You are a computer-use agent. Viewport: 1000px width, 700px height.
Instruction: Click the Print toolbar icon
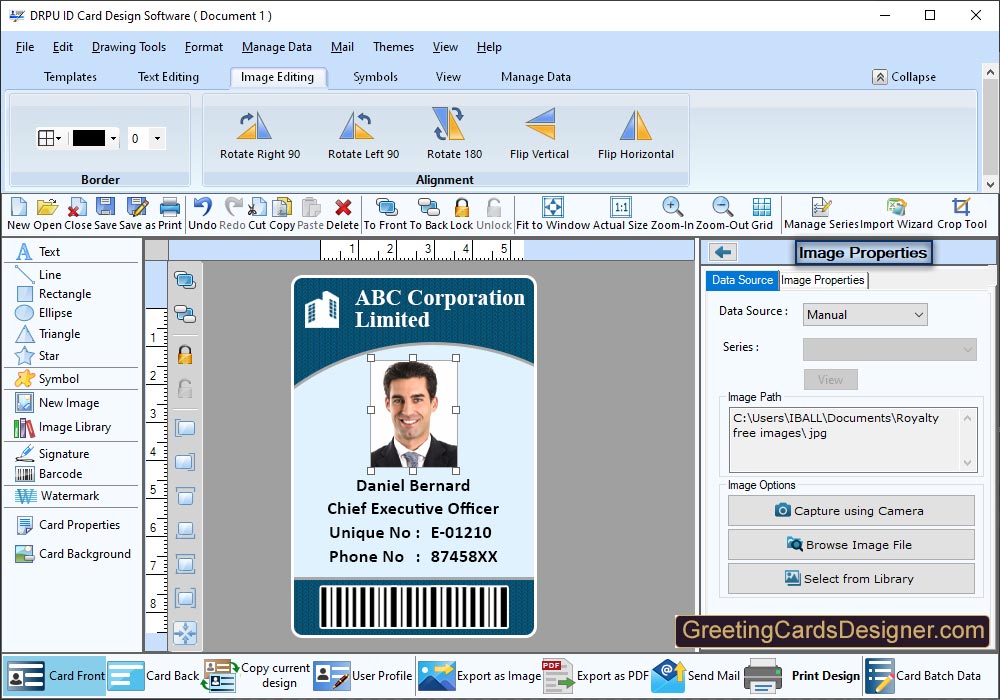[170, 207]
